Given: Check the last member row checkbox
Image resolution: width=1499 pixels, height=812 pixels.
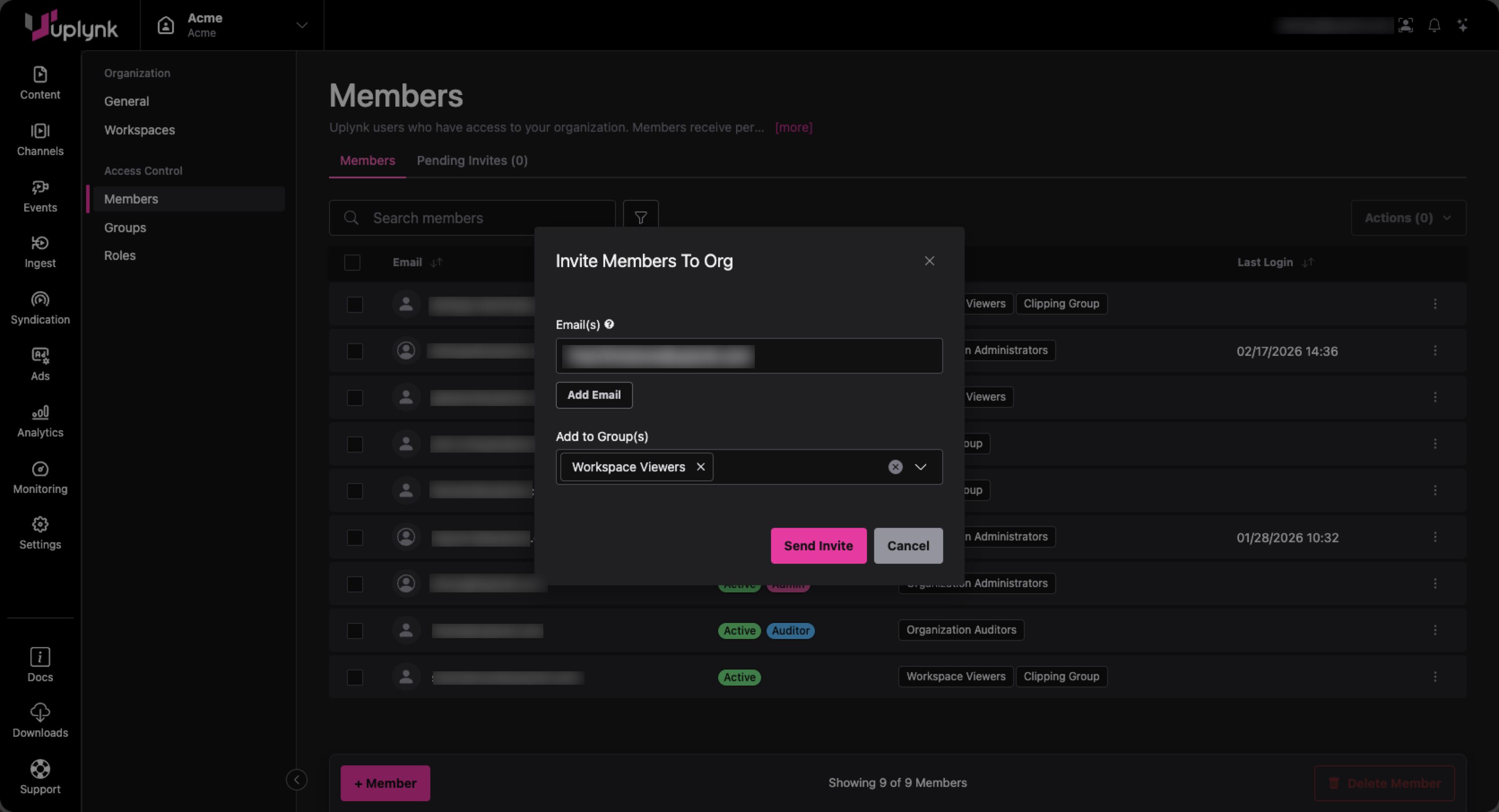Looking at the screenshot, I should [x=355, y=677].
